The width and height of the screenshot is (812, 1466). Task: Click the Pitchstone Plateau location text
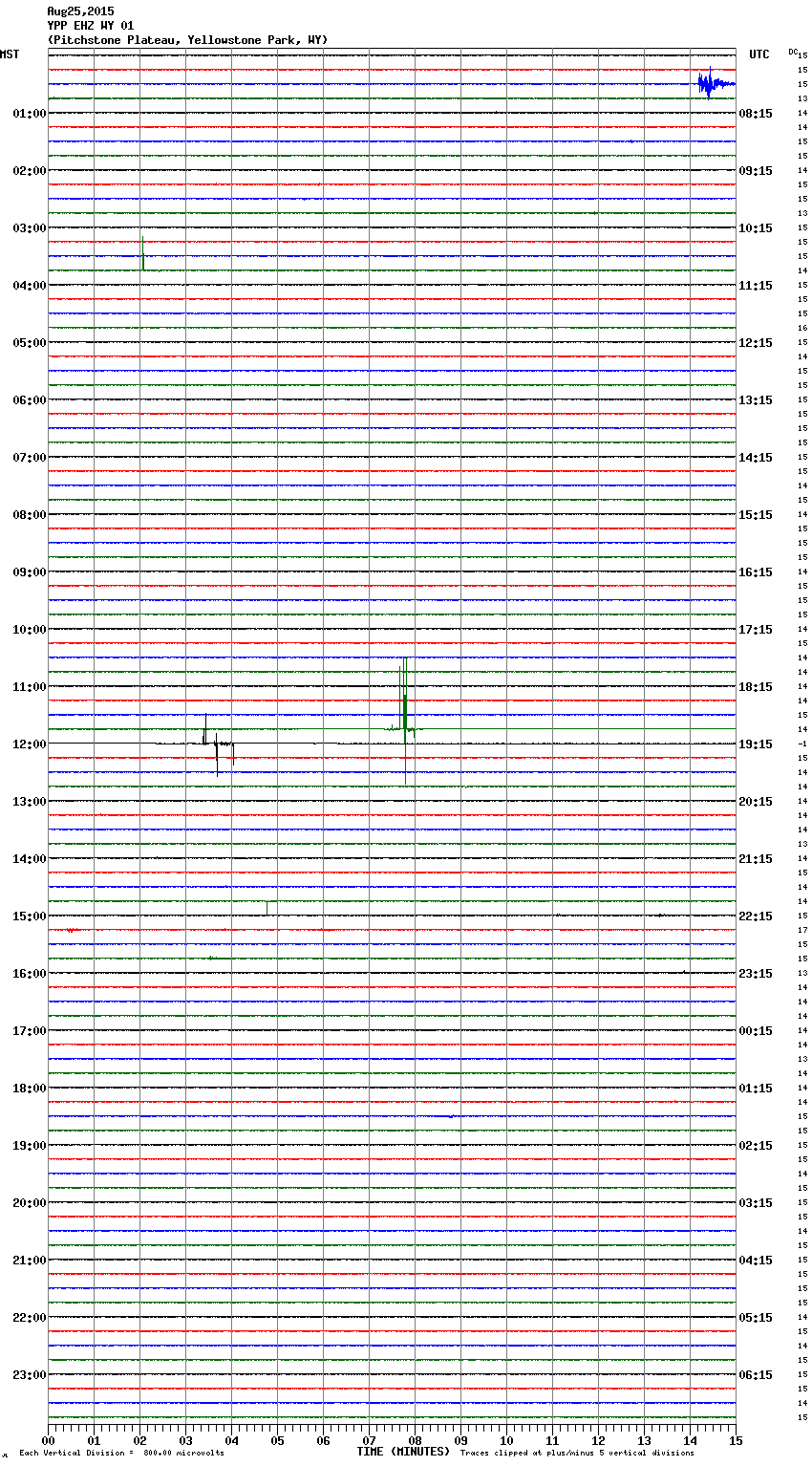[x=187, y=40]
